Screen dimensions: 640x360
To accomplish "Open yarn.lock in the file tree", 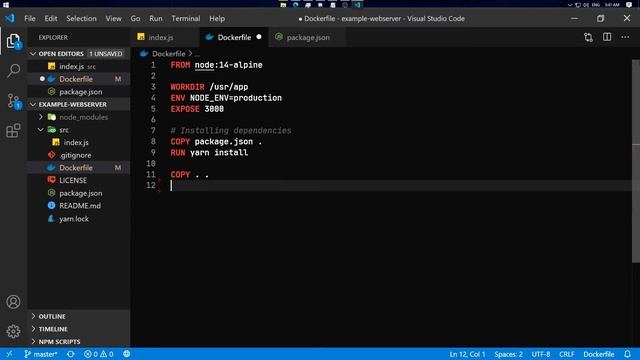I will [79, 219].
